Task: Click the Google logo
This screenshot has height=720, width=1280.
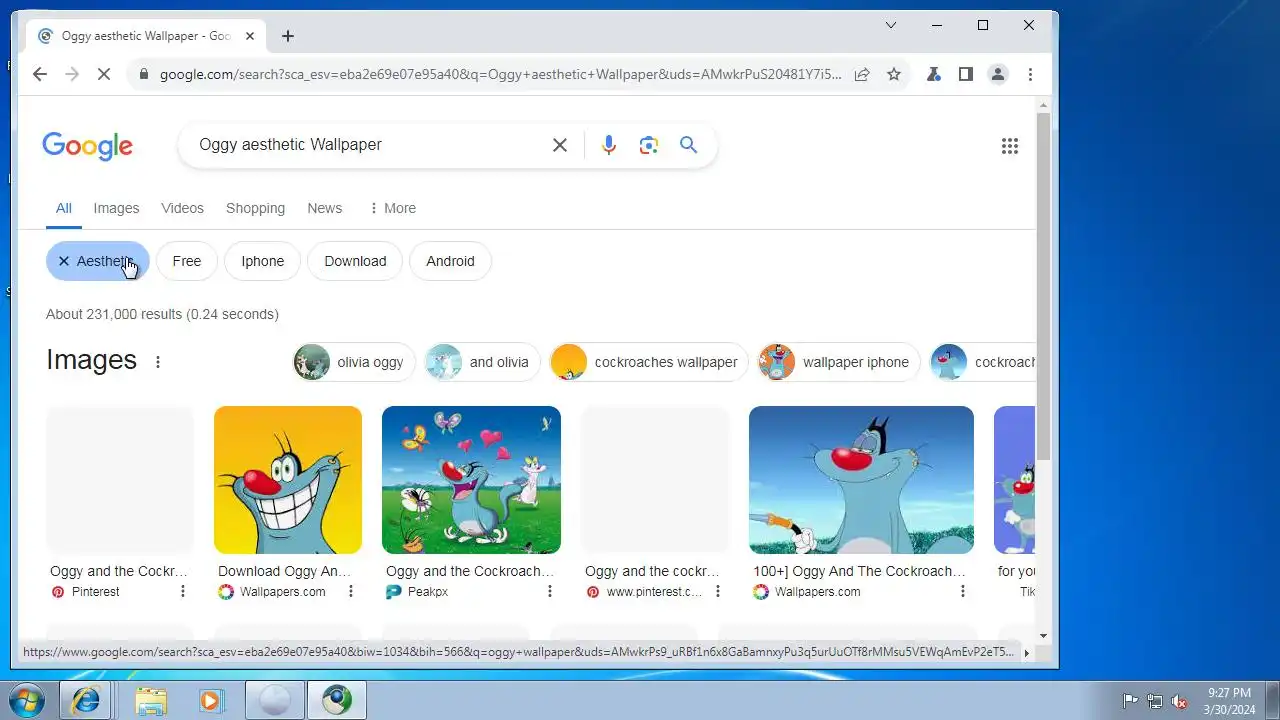Action: coord(87,146)
